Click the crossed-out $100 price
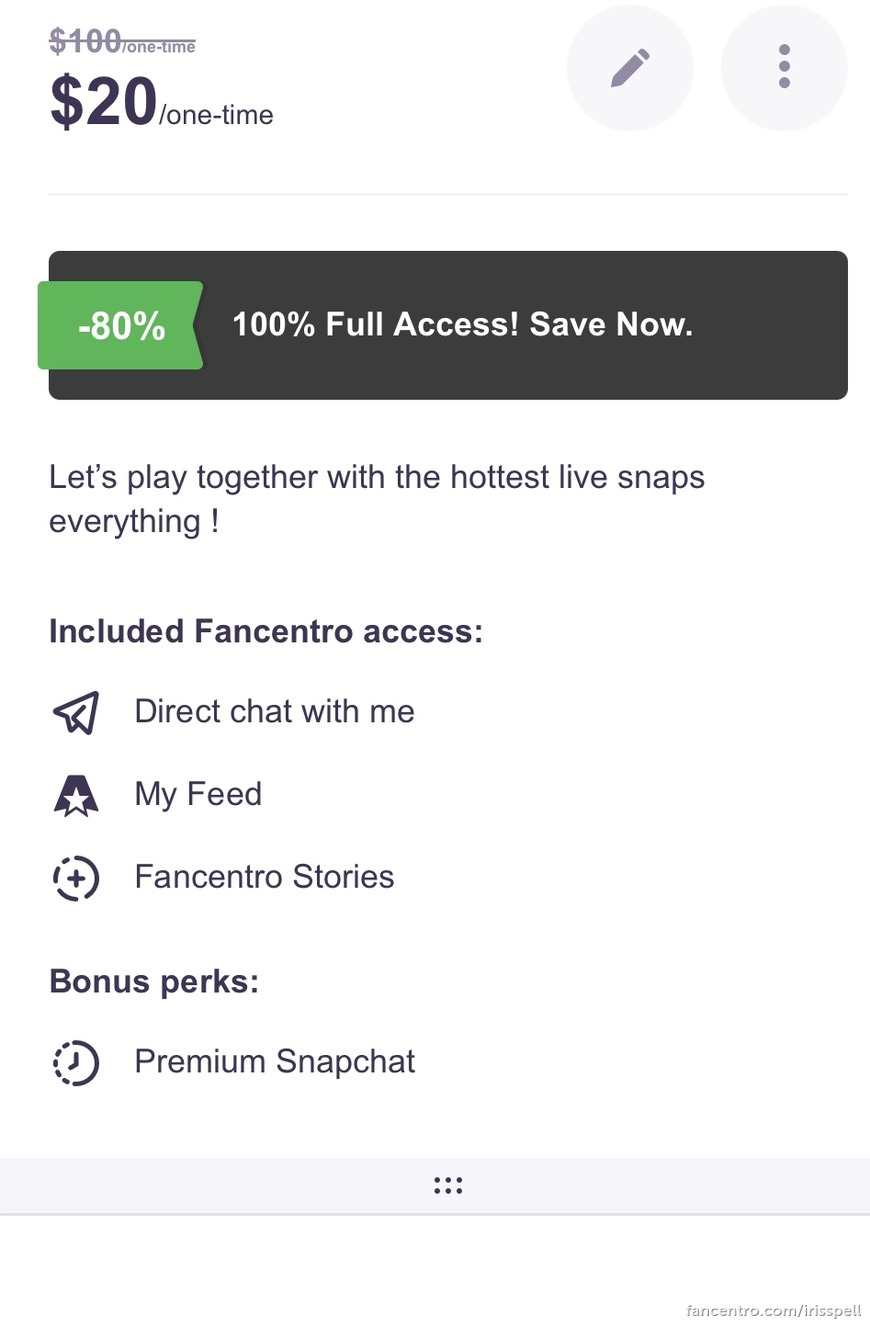This screenshot has width=870, height=1327. (122, 41)
